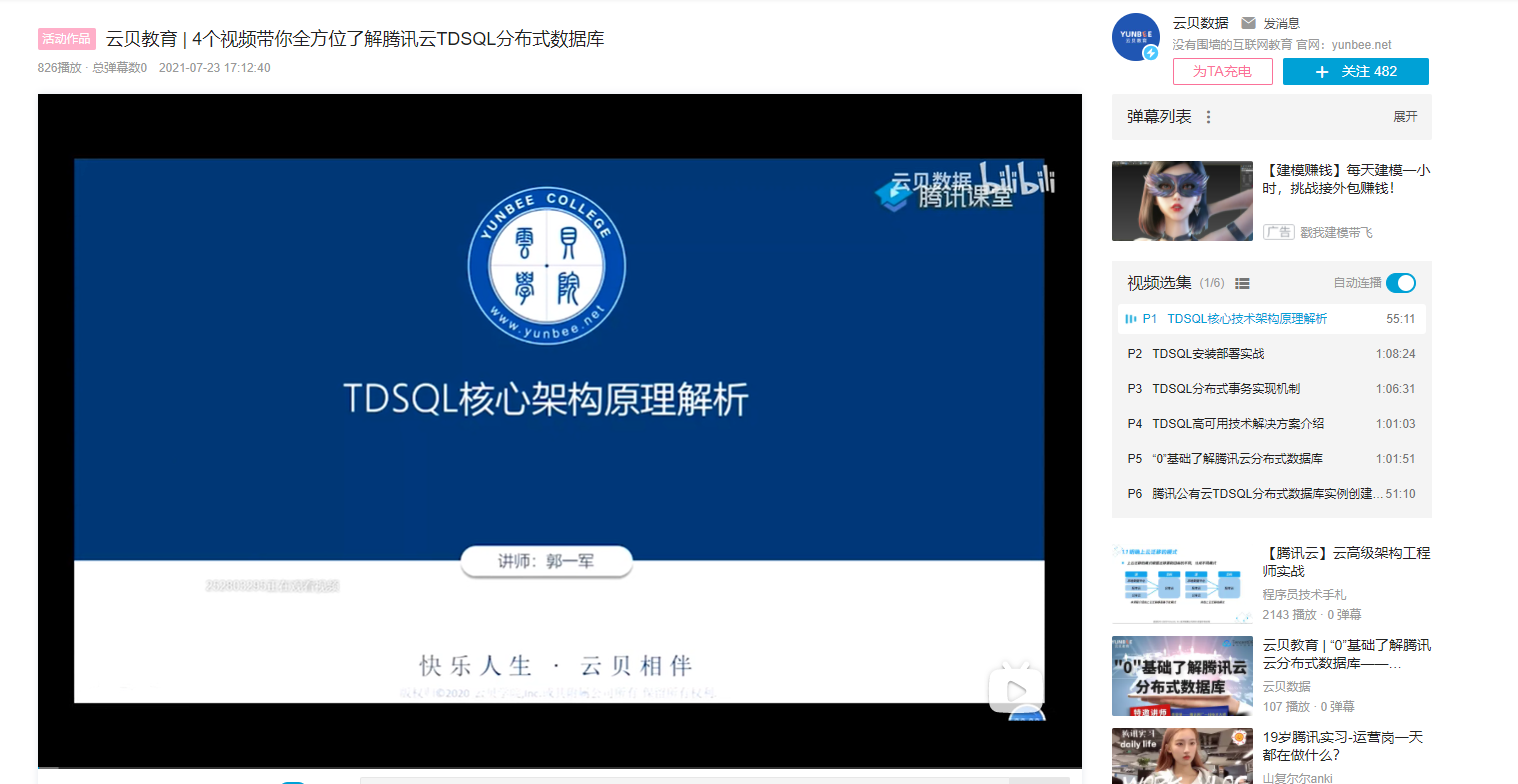Viewport: 1518px width, 784px height.
Task: Click the 视频选集 playlist heading
Action: point(1159,283)
